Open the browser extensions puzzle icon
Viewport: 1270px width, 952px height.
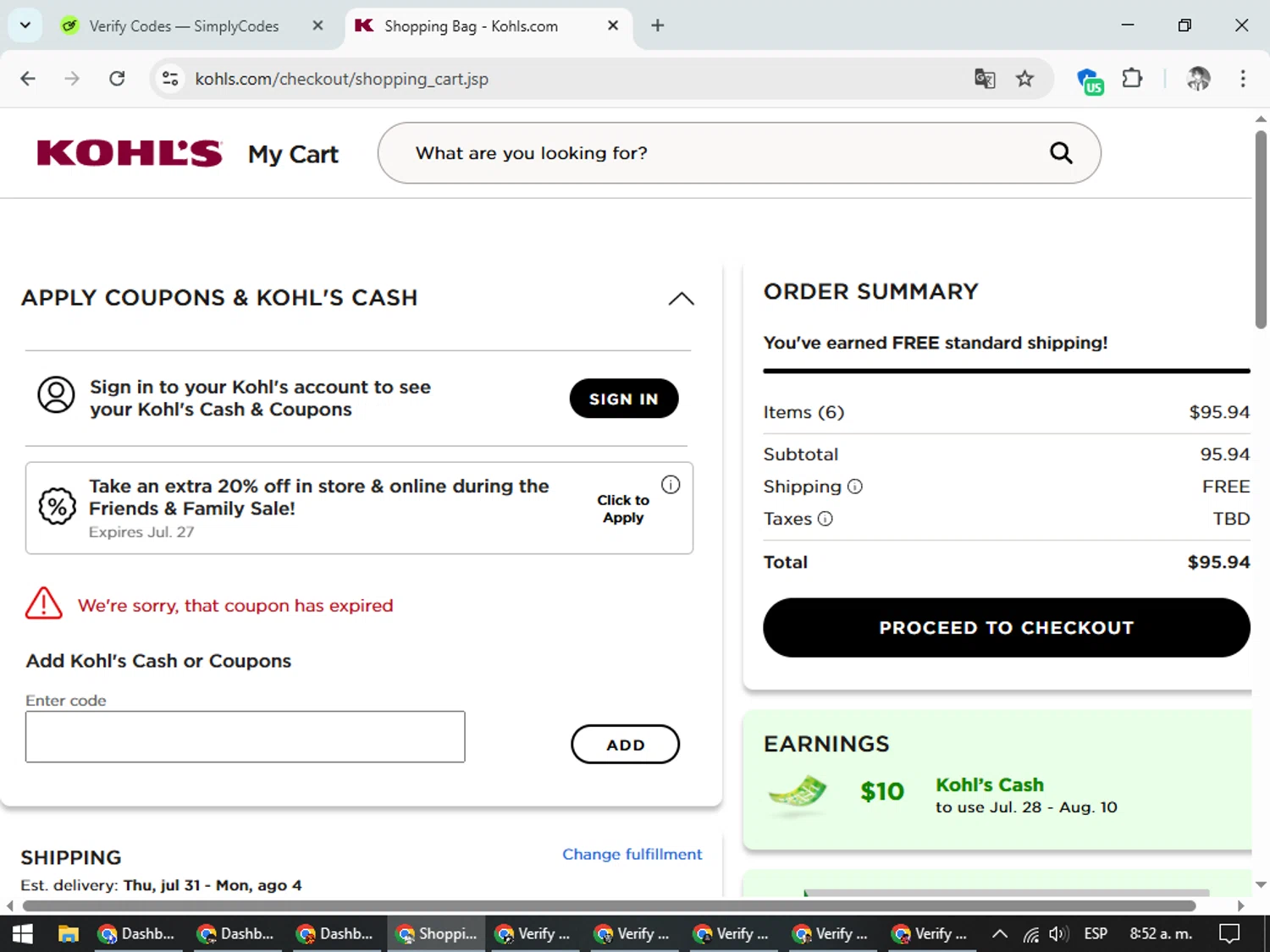1132,79
